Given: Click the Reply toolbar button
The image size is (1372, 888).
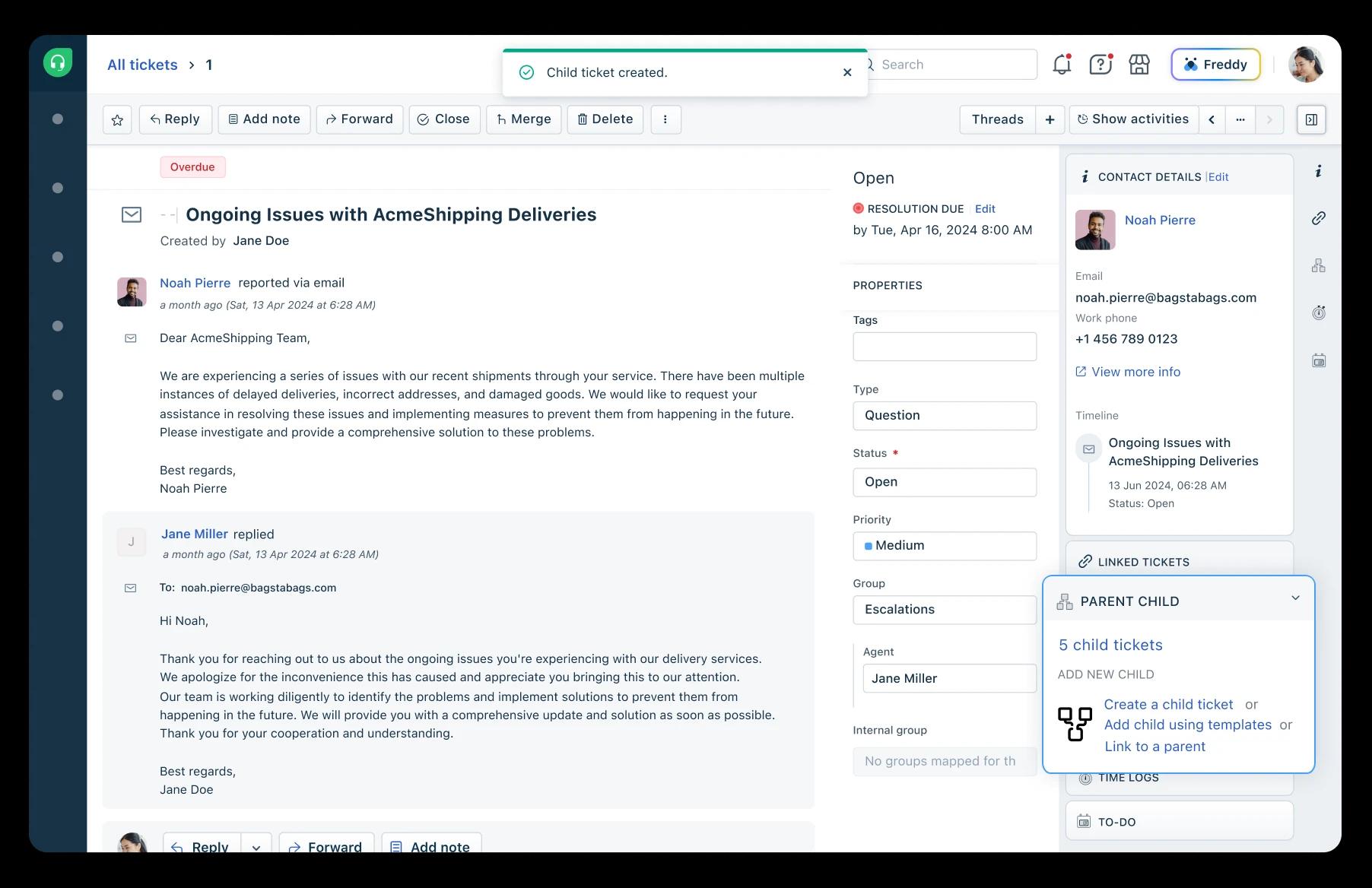Looking at the screenshot, I should point(175,119).
